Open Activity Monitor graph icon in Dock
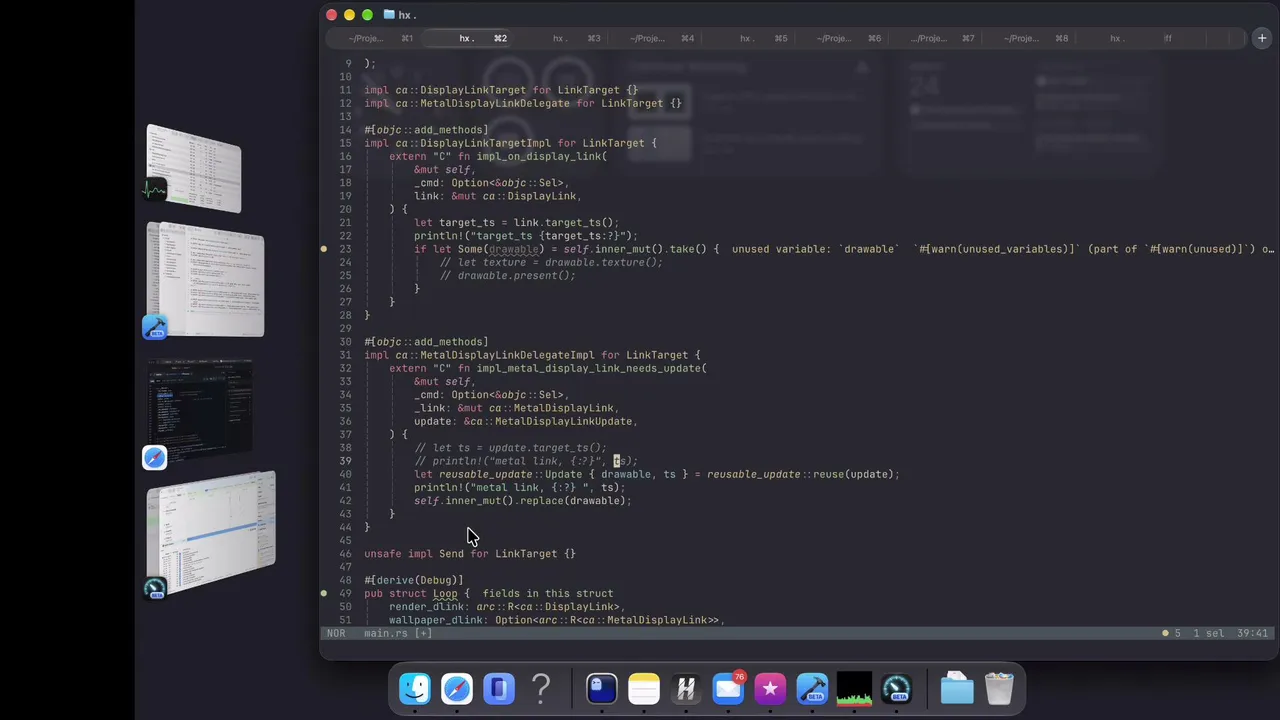Screen dimensions: 1280x720 [x=854, y=689]
